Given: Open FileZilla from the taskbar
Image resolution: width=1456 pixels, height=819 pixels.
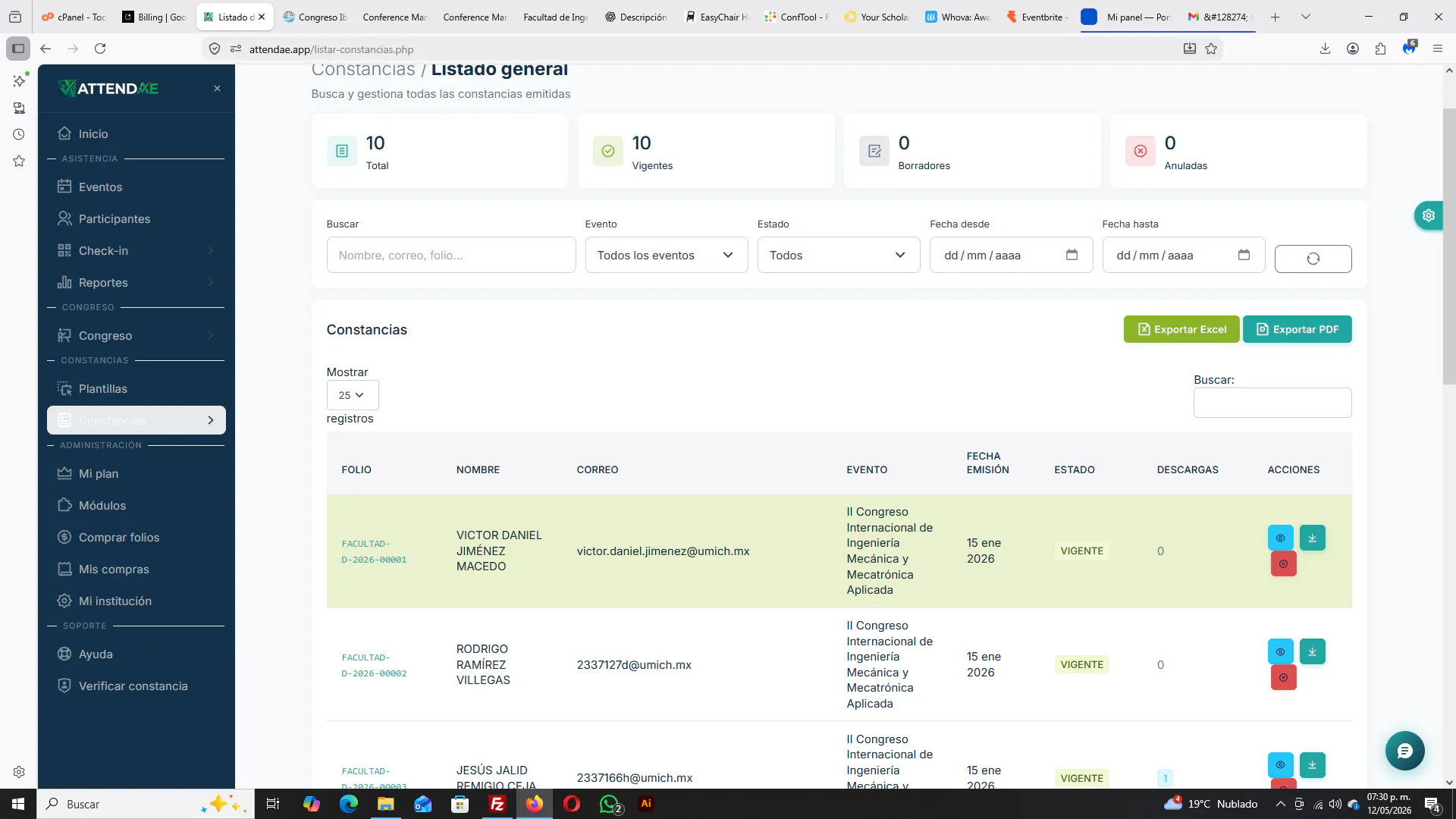Looking at the screenshot, I should pos(497,804).
